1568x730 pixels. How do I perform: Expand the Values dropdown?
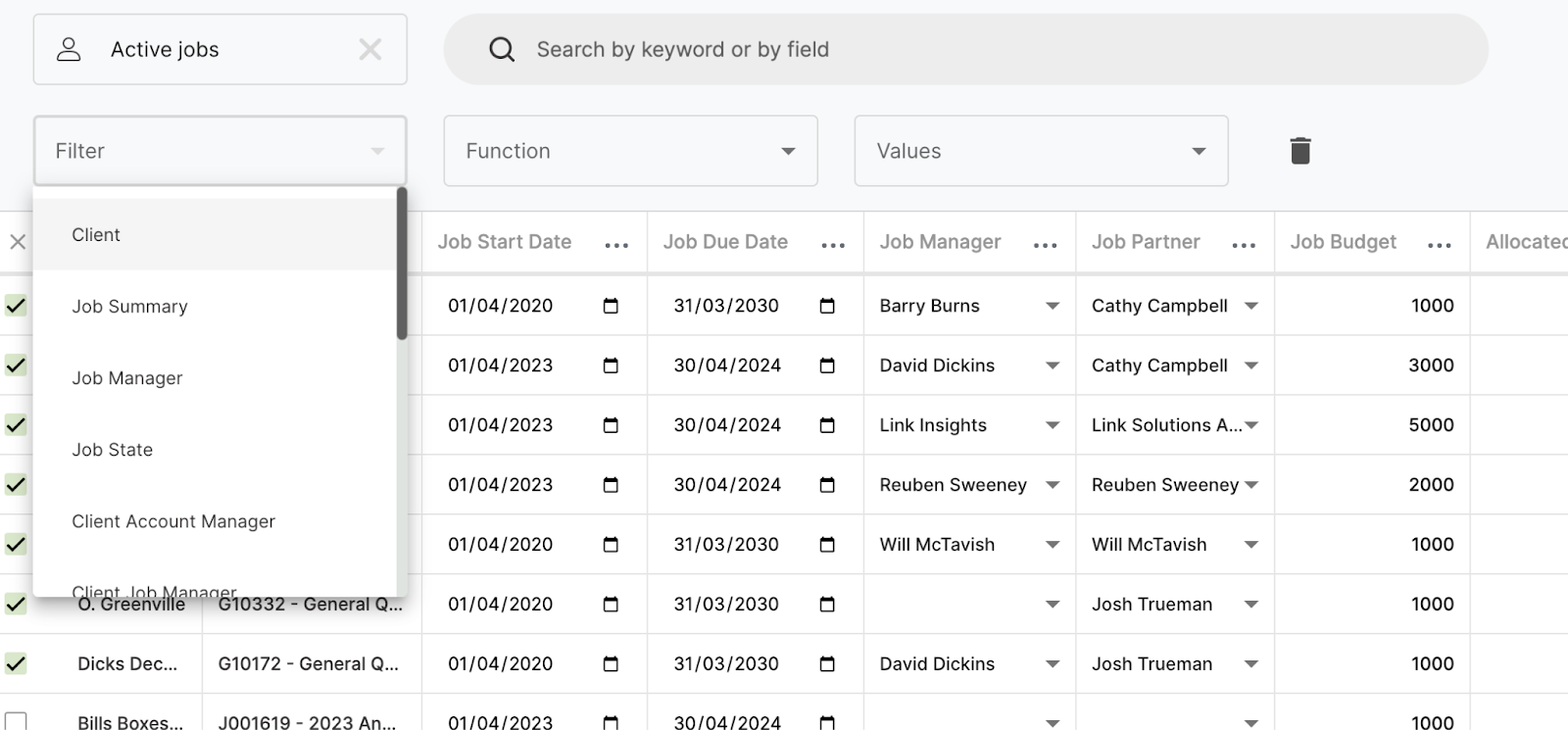[1041, 151]
